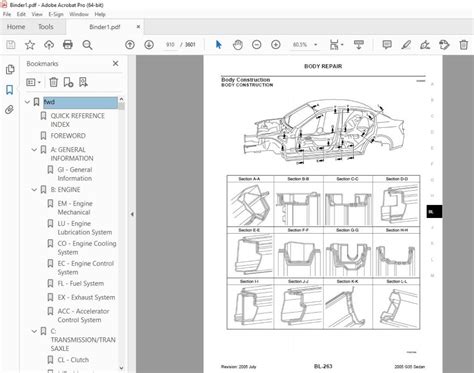Click the current page number field
474x373 pixels.
click(170, 45)
